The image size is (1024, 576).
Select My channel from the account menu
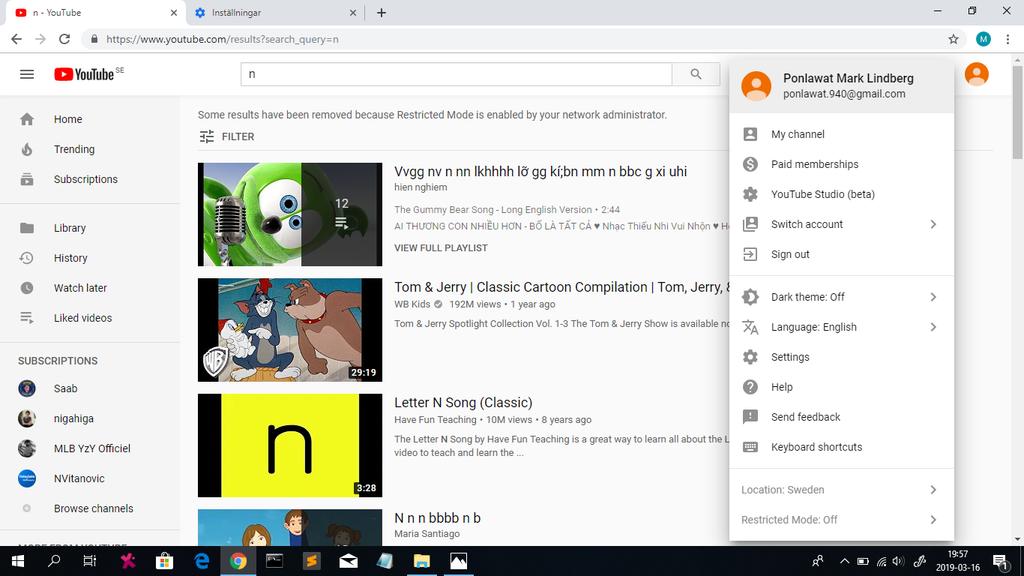841,134
